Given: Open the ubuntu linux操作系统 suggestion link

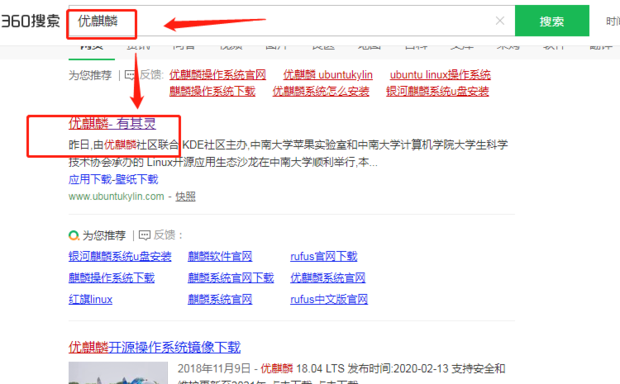Looking at the screenshot, I should 440,75.
